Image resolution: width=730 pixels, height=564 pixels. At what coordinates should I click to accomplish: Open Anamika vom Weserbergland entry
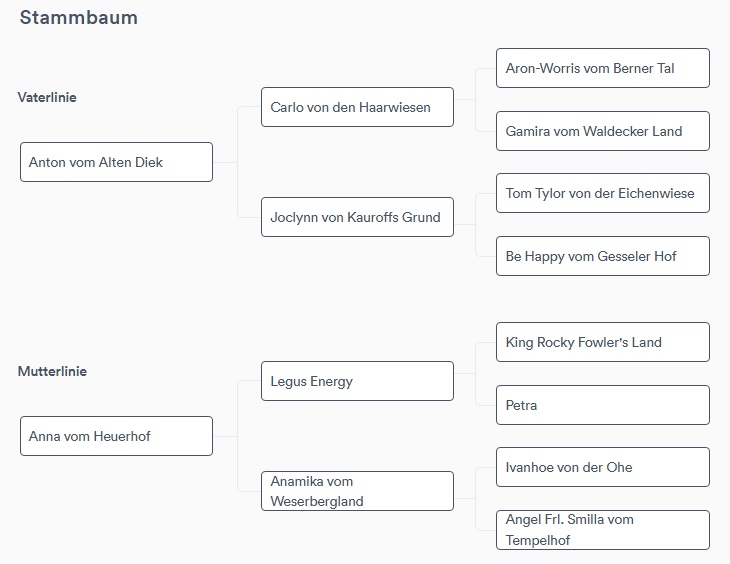click(357, 491)
